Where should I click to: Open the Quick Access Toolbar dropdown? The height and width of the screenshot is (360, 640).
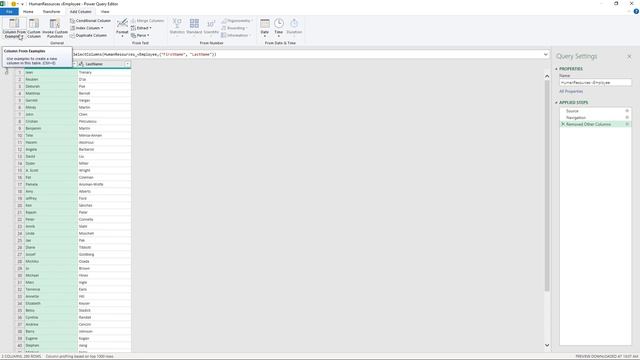pyautogui.click(x=22, y=4)
